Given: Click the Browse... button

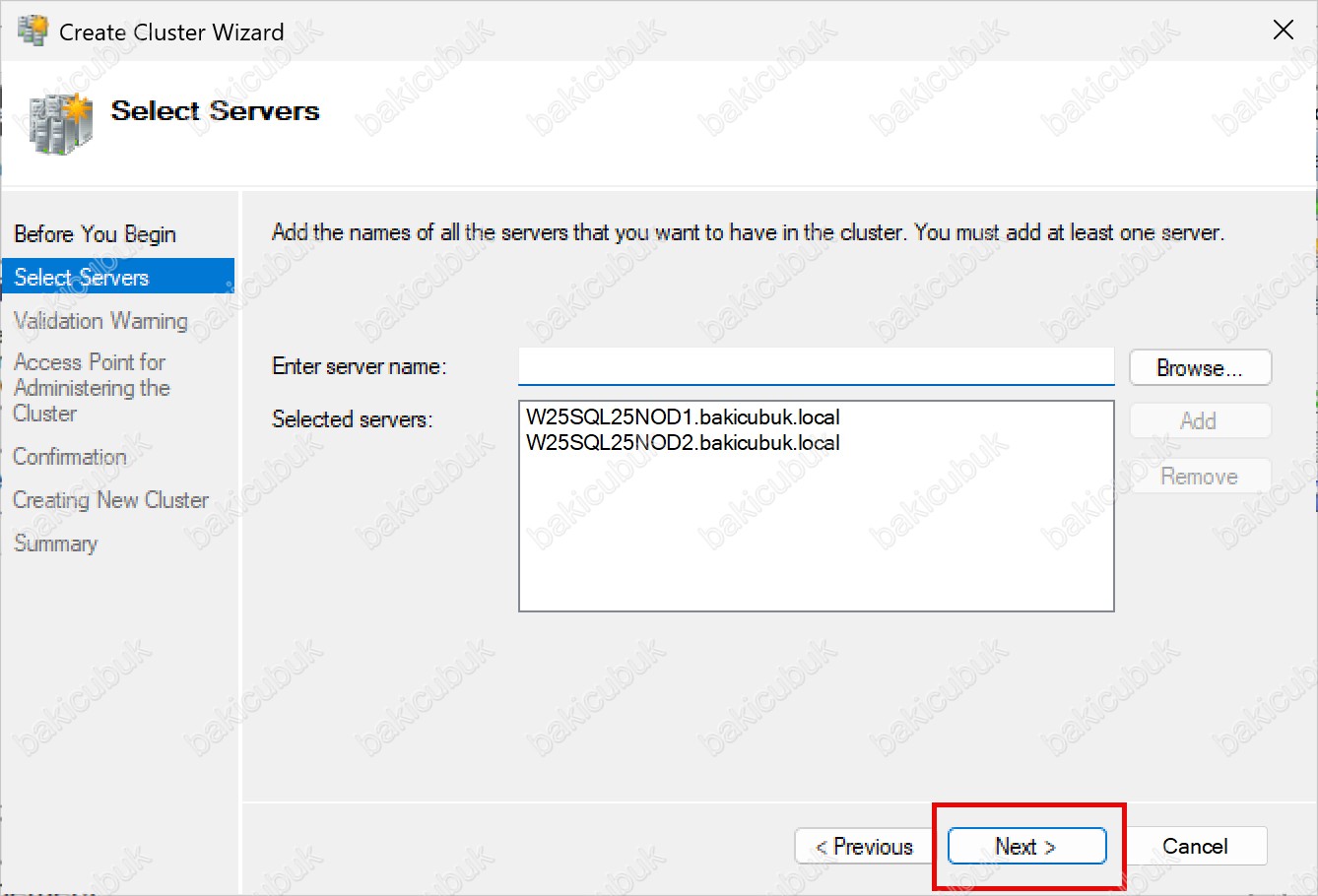Looking at the screenshot, I should pyautogui.click(x=1199, y=368).
